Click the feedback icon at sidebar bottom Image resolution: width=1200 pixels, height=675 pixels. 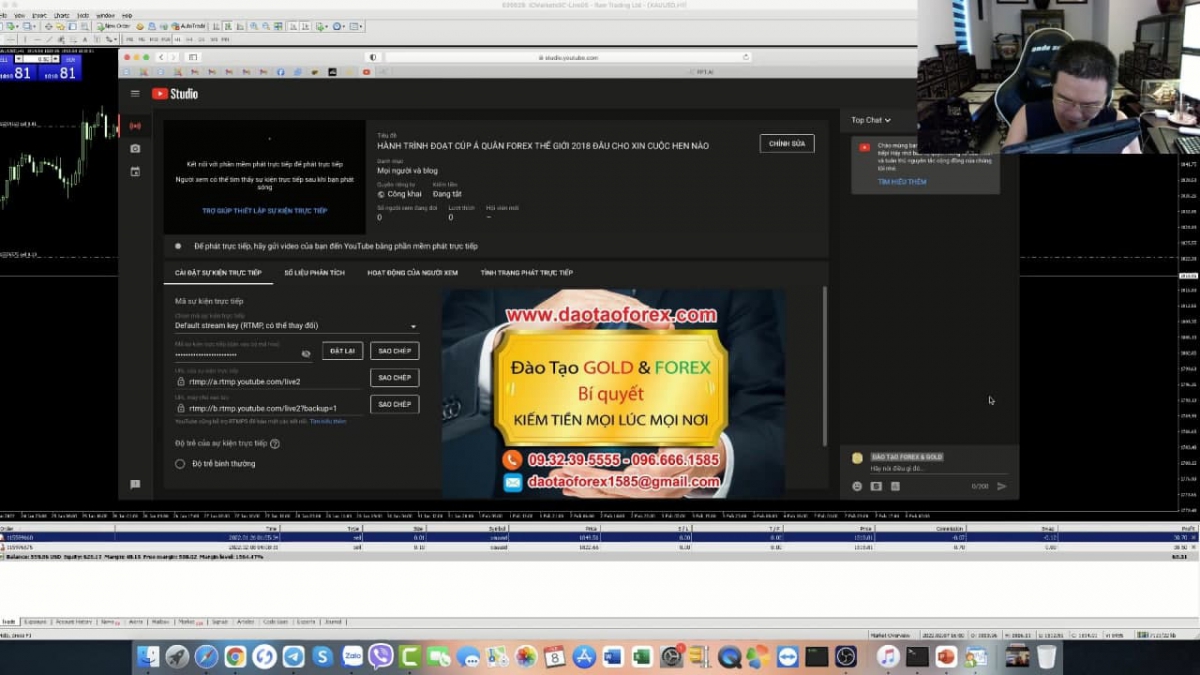pos(135,484)
